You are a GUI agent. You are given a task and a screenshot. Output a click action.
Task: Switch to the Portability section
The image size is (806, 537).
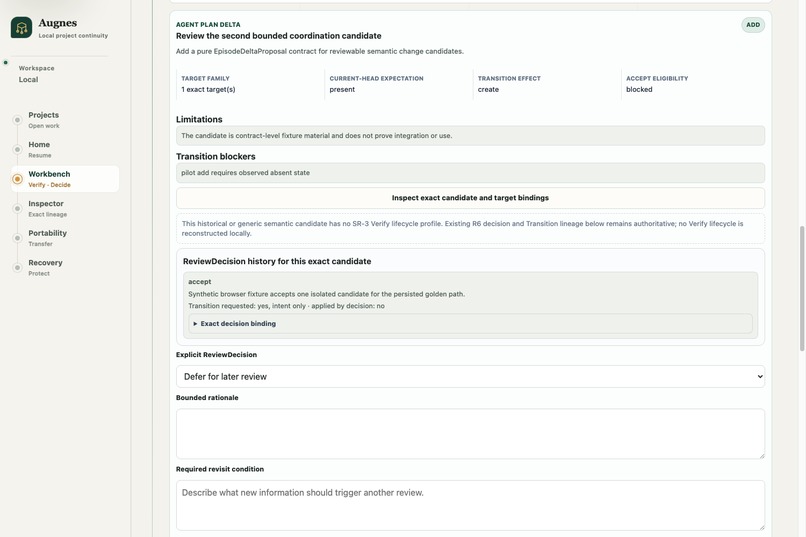pyautogui.click(x=65, y=238)
